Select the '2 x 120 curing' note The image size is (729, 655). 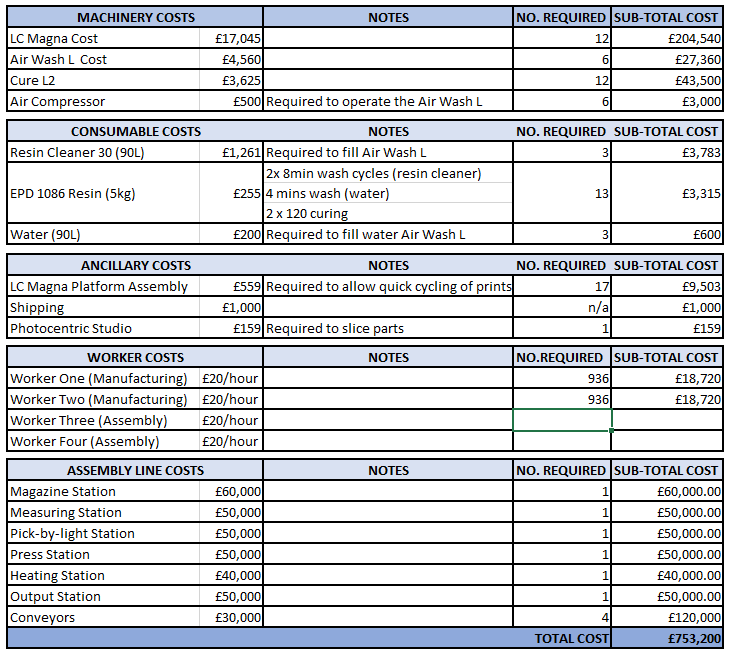pyautogui.click(x=388, y=213)
